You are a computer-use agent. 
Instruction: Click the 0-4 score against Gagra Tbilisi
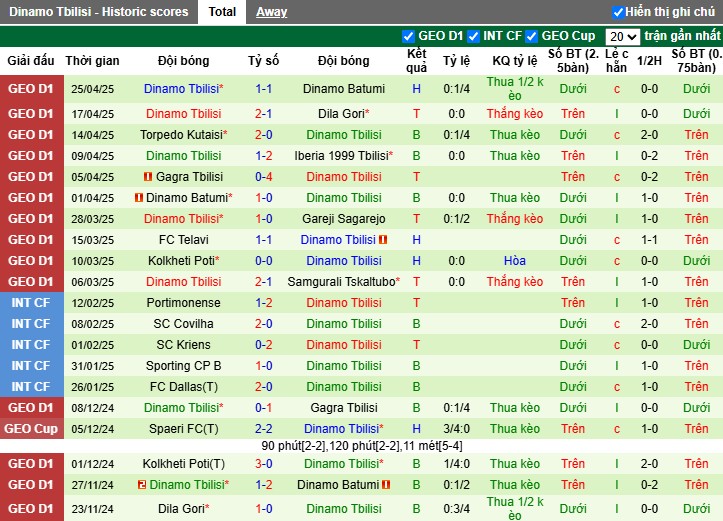click(x=264, y=177)
